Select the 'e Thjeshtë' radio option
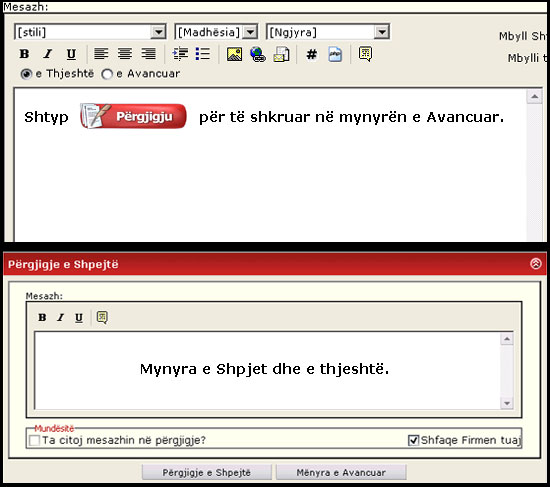Image resolution: width=550 pixels, height=487 pixels. pyautogui.click(x=26, y=74)
